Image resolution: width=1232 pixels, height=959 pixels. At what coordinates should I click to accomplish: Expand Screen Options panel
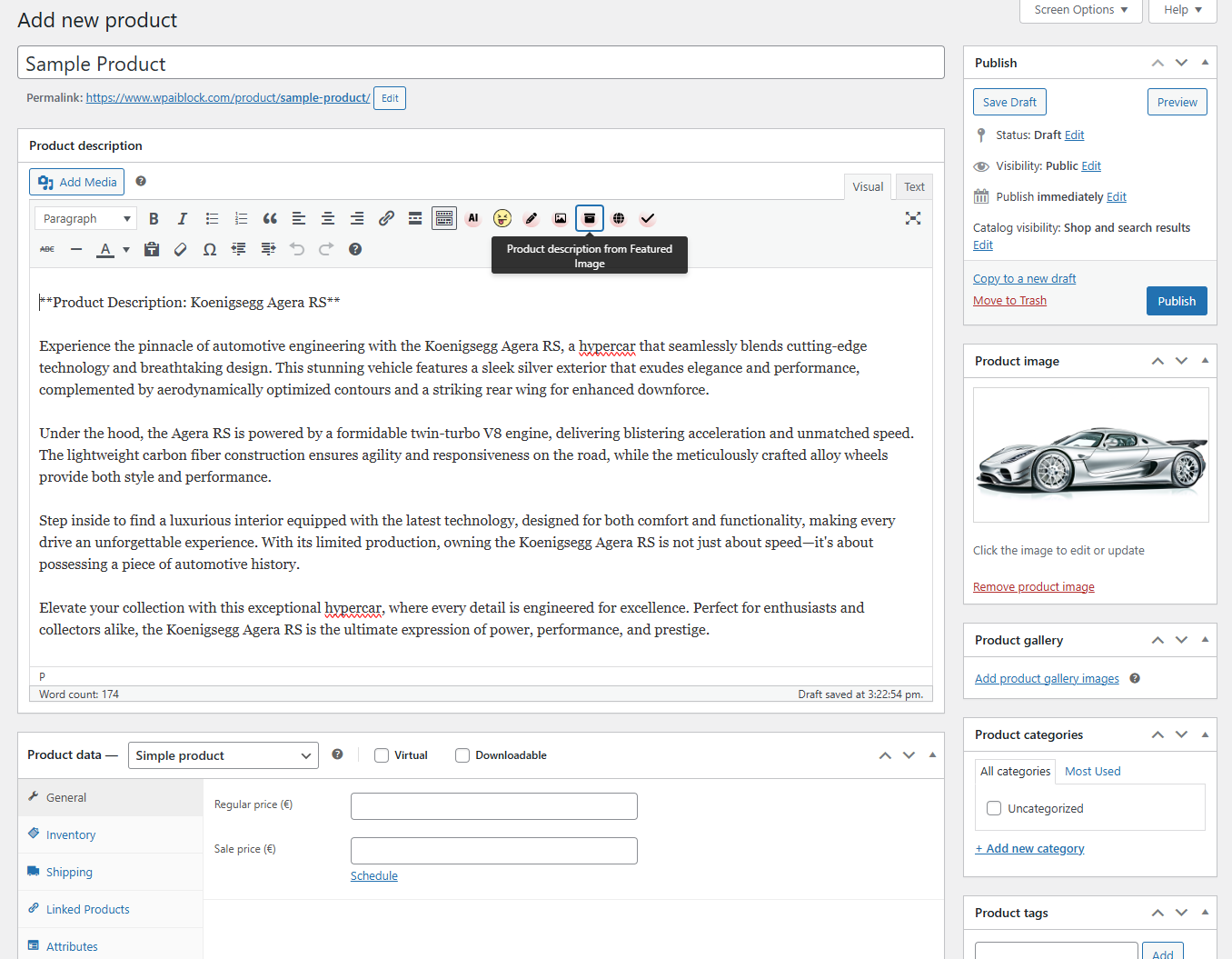(1081, 10)
